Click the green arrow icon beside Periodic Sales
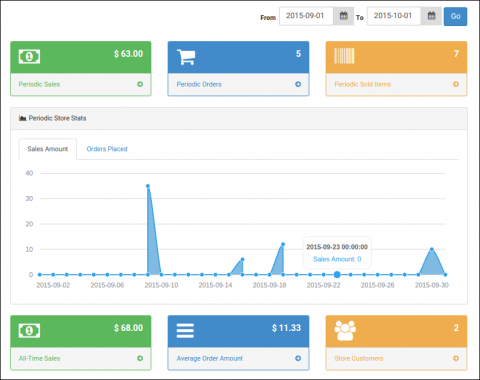 (x=140, y=84)
